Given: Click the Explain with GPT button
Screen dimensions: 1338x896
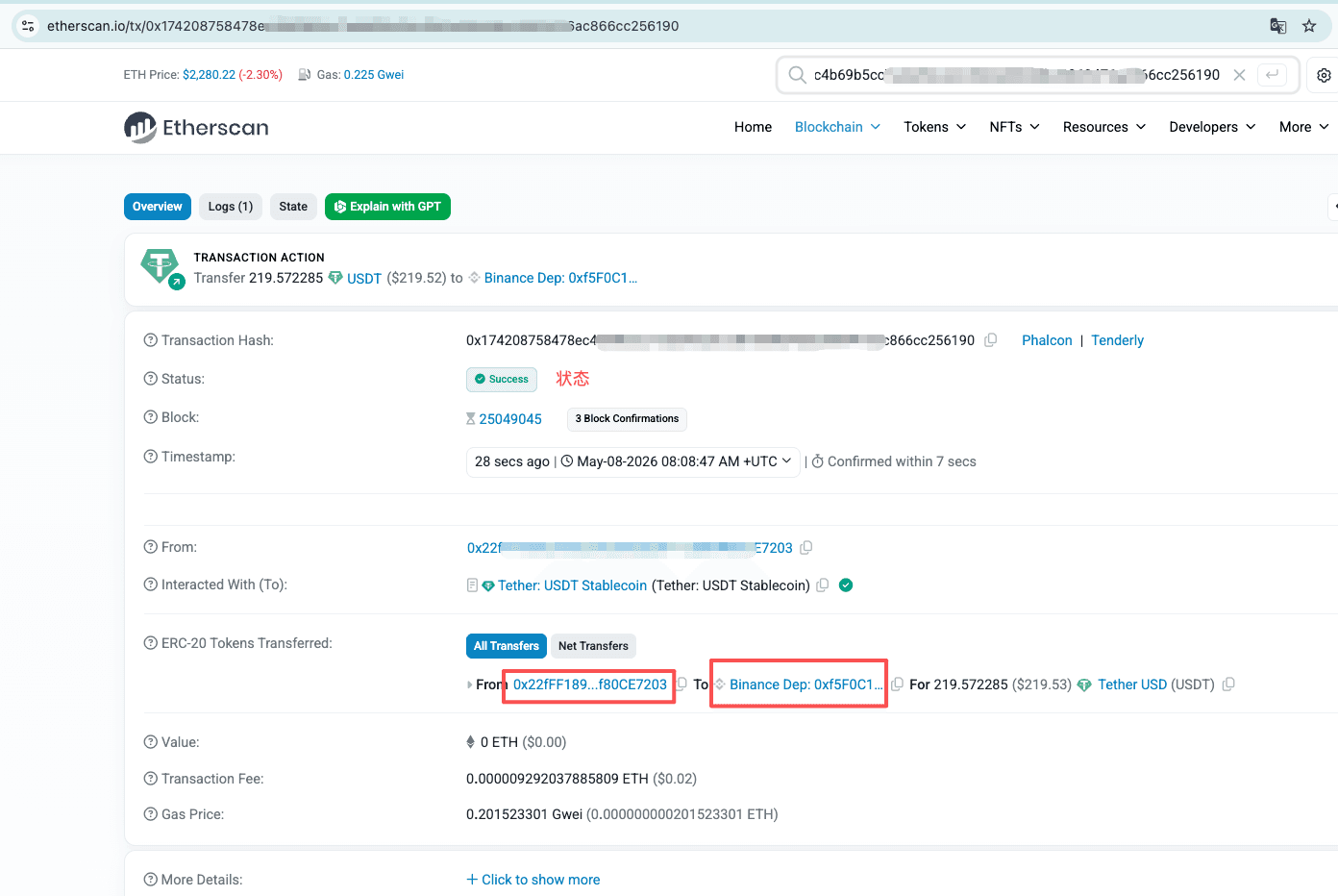Looking at the screenshot, I should point(387,207).
